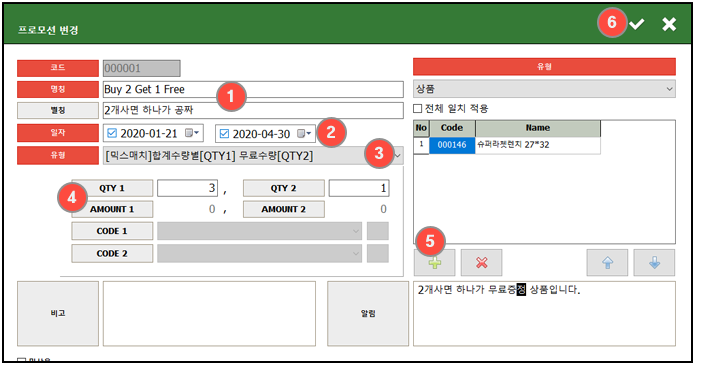Confirm changes with the checkmark icon

pyautogui.click(x=637, y=24)
